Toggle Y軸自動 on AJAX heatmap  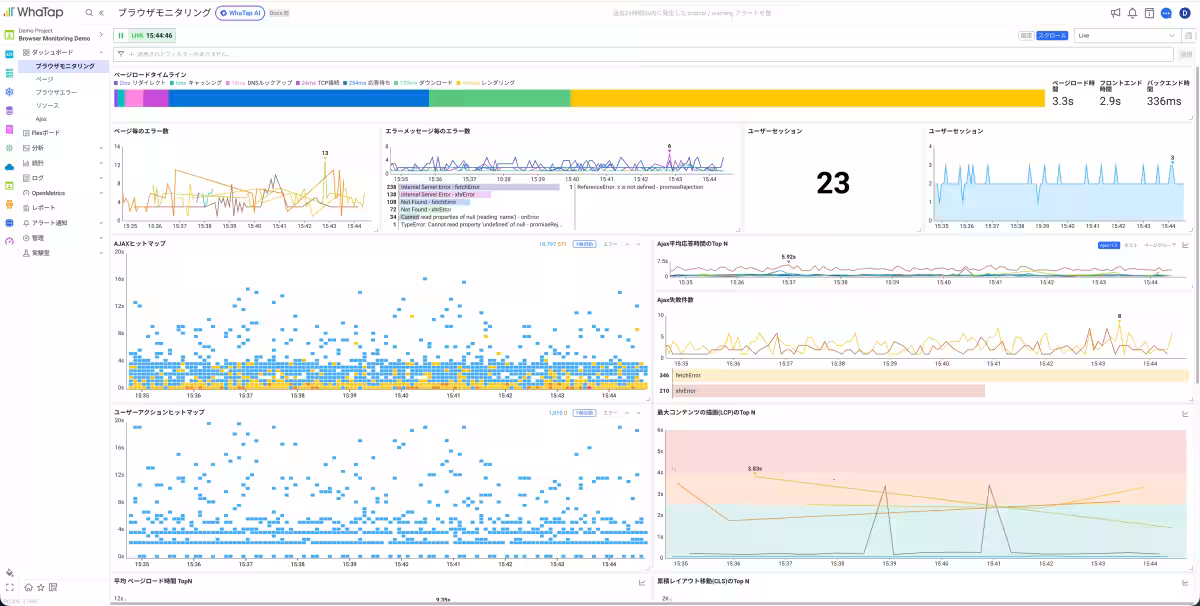tap(584, 244)
